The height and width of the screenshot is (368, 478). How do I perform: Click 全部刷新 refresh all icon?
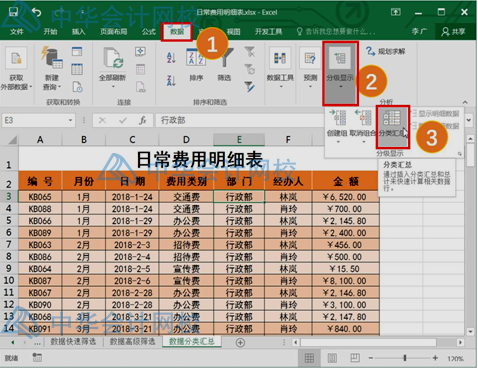point(113,58)
